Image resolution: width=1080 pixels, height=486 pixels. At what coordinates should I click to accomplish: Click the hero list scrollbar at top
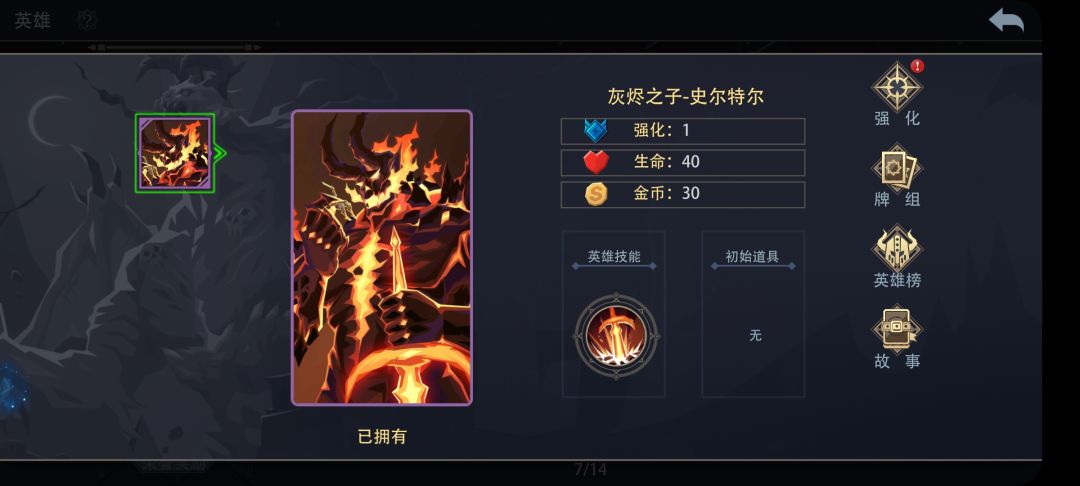pos(174,47)
